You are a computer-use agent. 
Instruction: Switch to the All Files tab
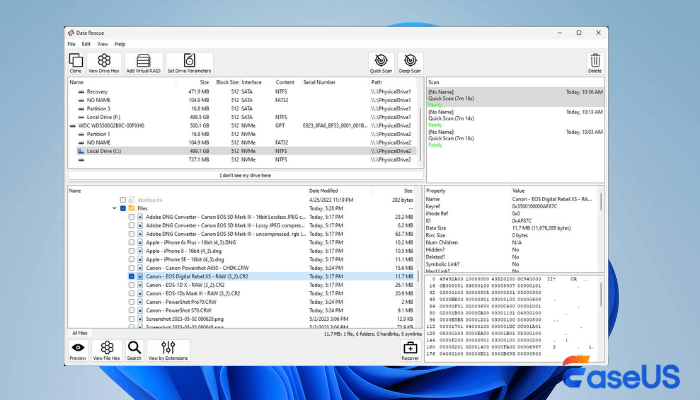pos(80,333)
